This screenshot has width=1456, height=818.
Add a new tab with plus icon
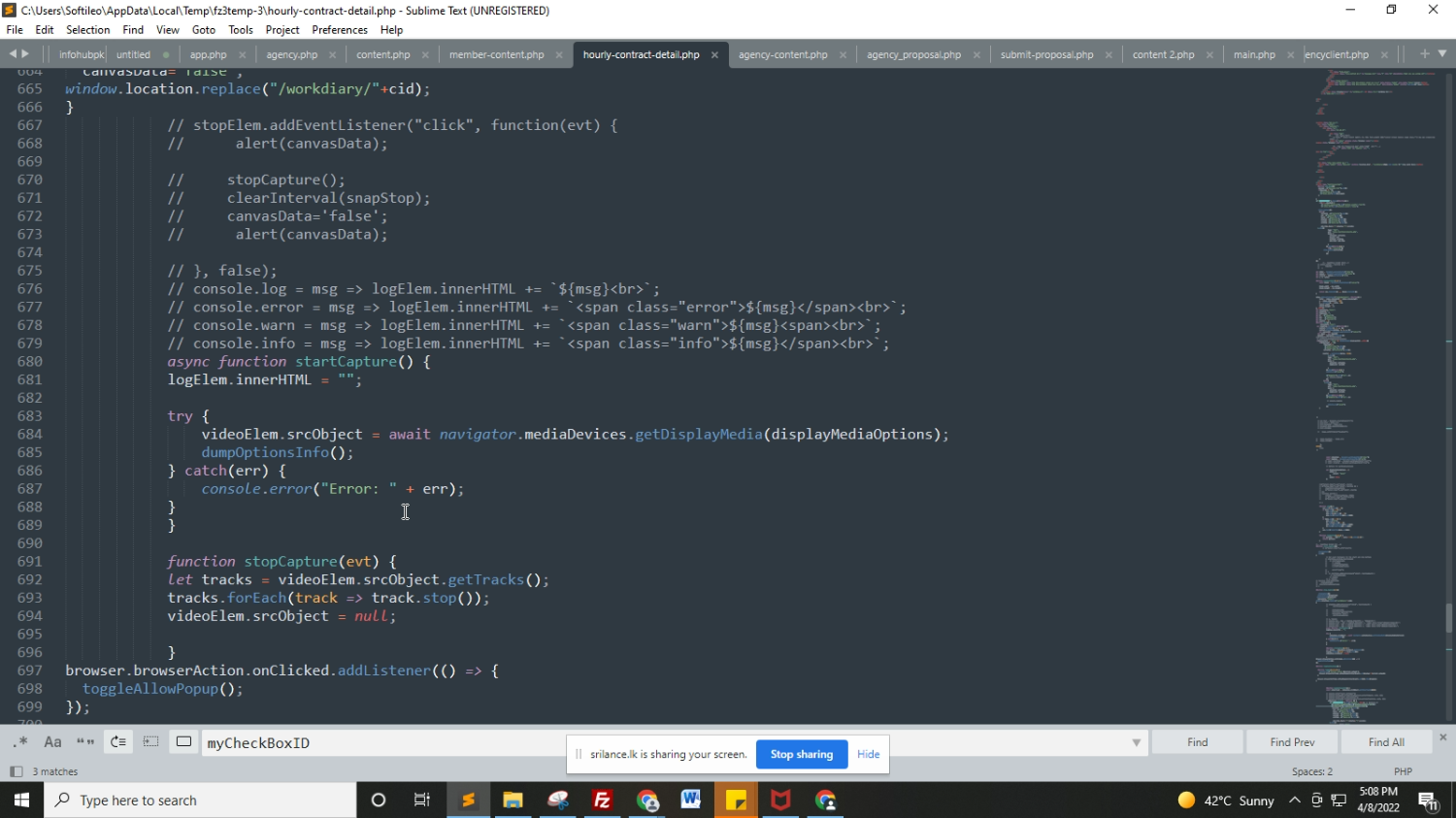(1424, 54)
